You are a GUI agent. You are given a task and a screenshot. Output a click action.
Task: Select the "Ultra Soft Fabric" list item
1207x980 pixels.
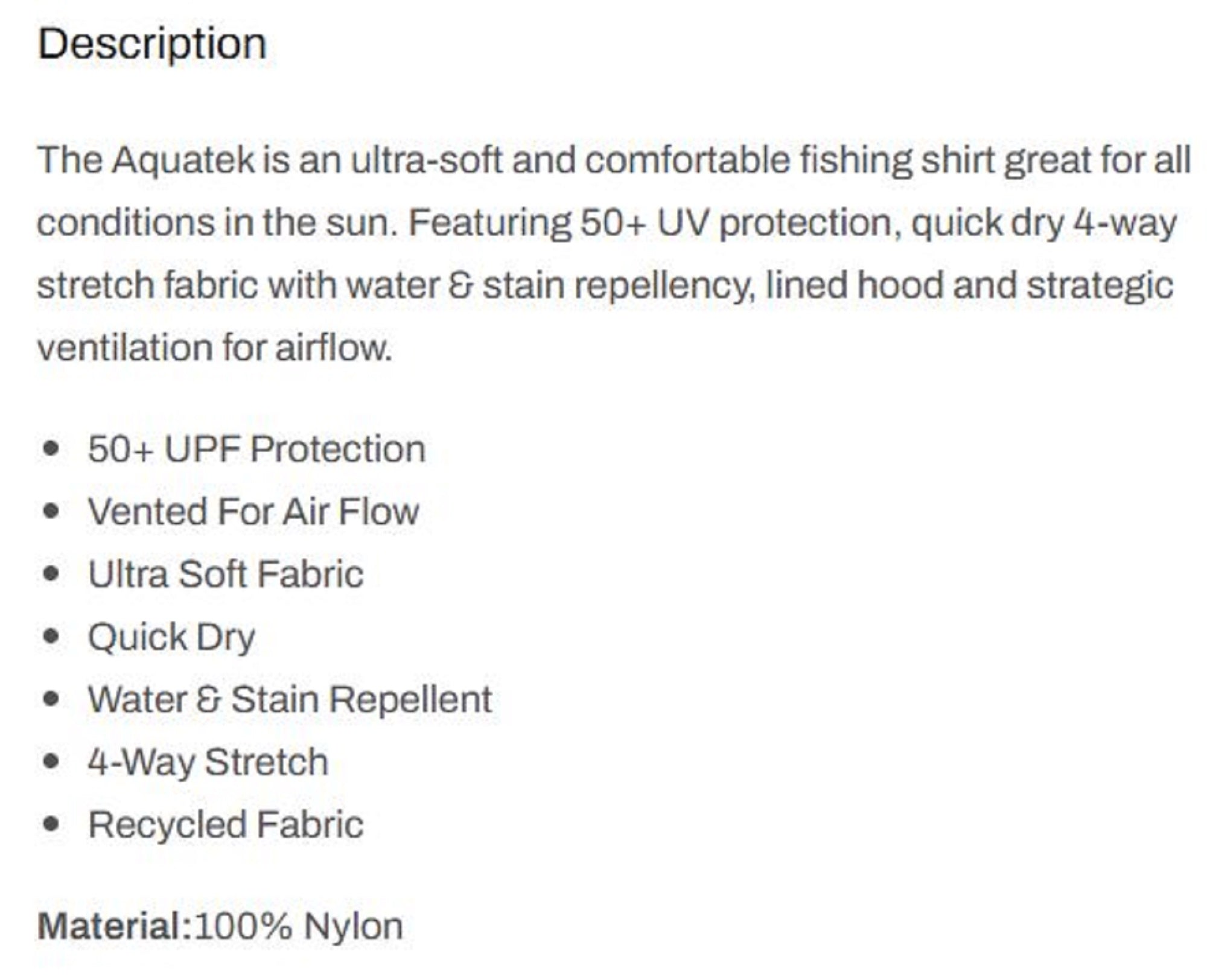coord(226,574)
